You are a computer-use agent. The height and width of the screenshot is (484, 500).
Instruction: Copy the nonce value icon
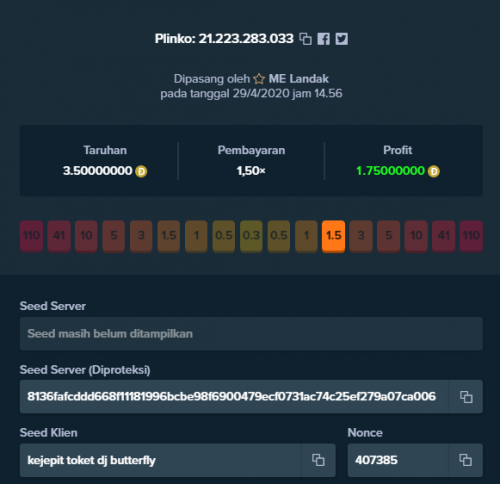pyautogui.click(x=465, y=460)
